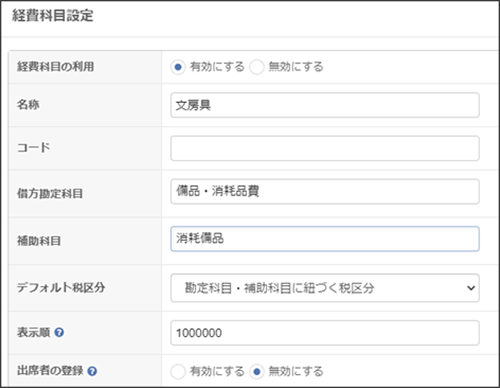
Task: Click the 借方勘定科目 row label
Action: 50,193
